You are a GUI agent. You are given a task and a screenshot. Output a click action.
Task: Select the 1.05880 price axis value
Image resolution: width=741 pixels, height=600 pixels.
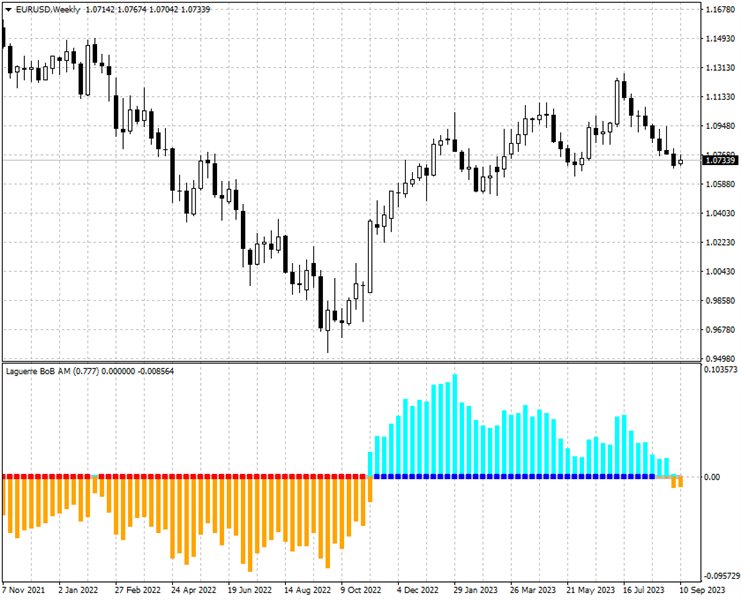tap(721, 184)
